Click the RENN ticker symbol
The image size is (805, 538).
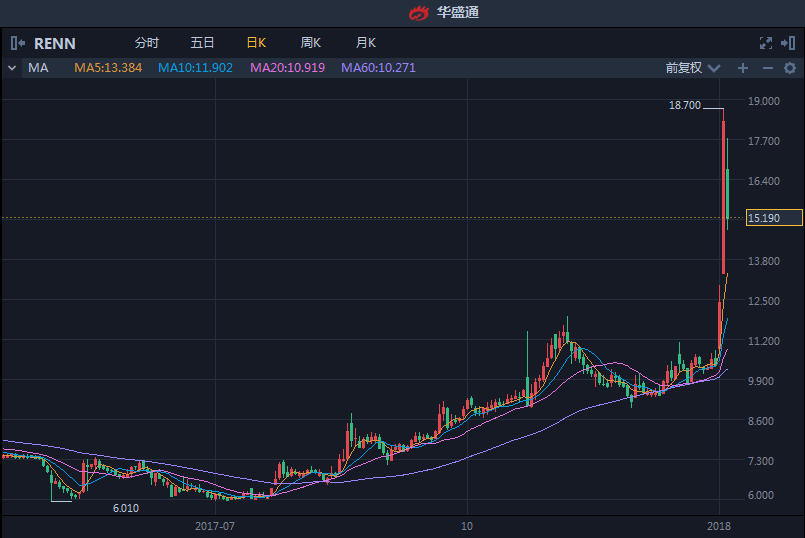(54, 44)
